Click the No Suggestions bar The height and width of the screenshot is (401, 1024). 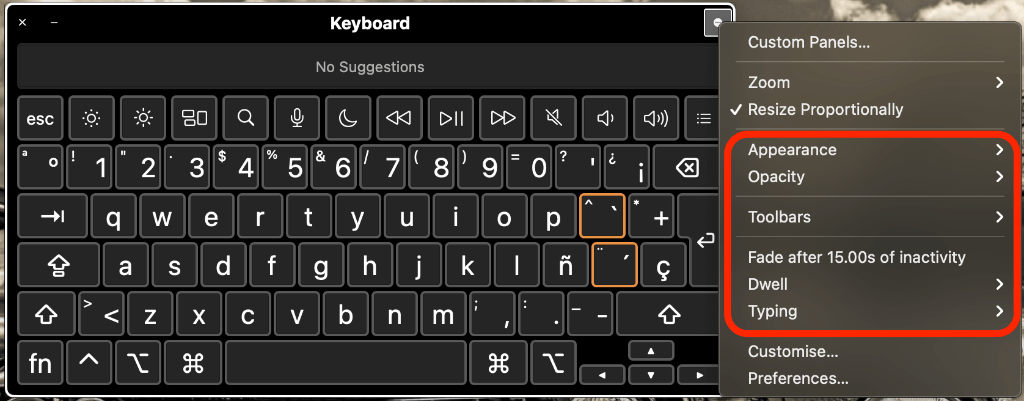(x=370, y=67)
